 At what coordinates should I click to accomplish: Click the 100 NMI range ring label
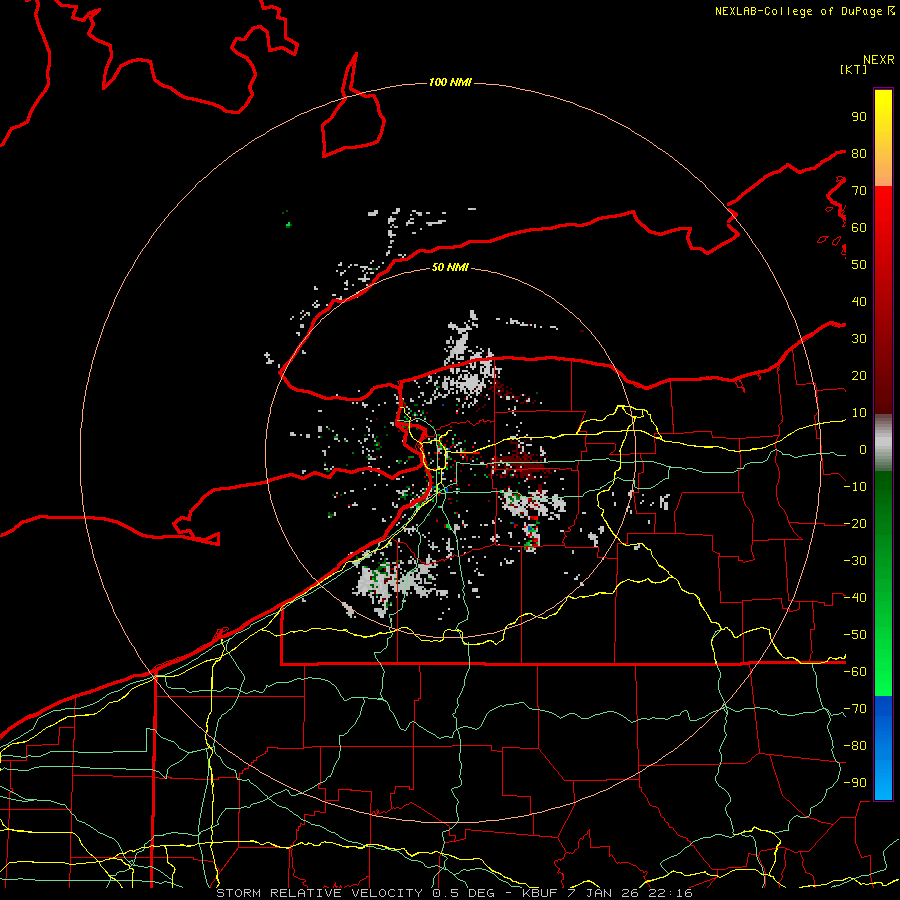(x=450, y=82)
